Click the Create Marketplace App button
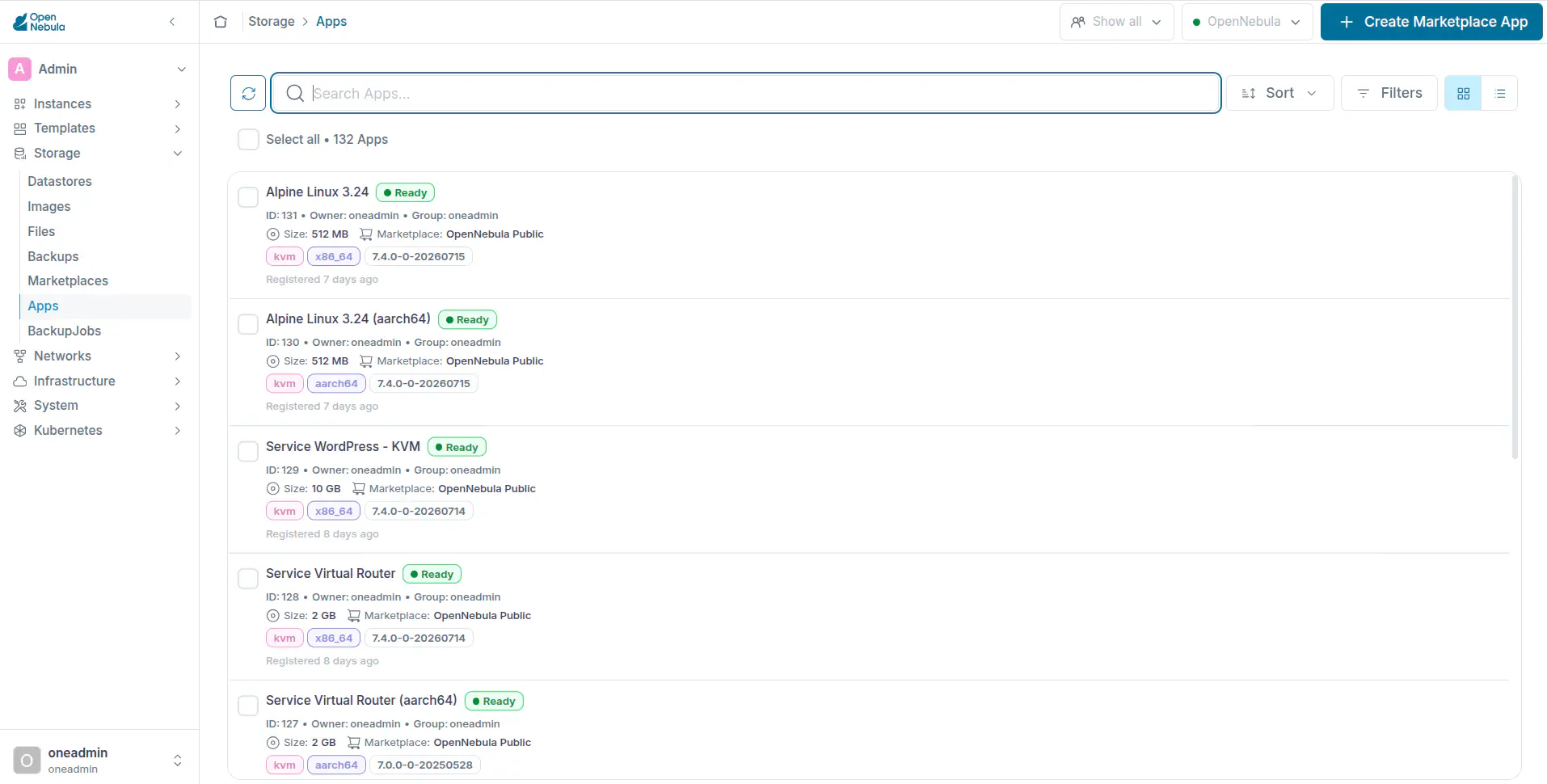The image size is (1547, 784). click(x=1431, y=22)
